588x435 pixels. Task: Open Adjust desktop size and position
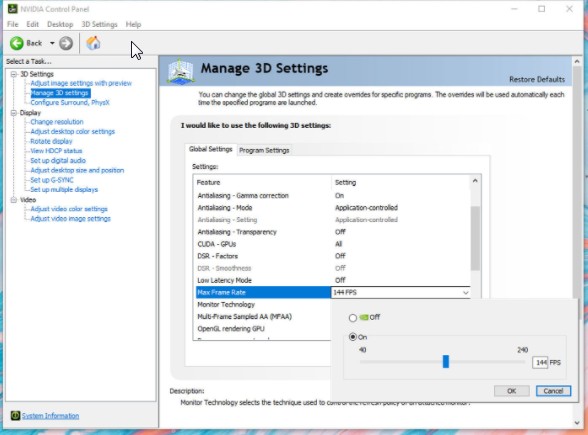pyautogui.click(x=77, y=170)
